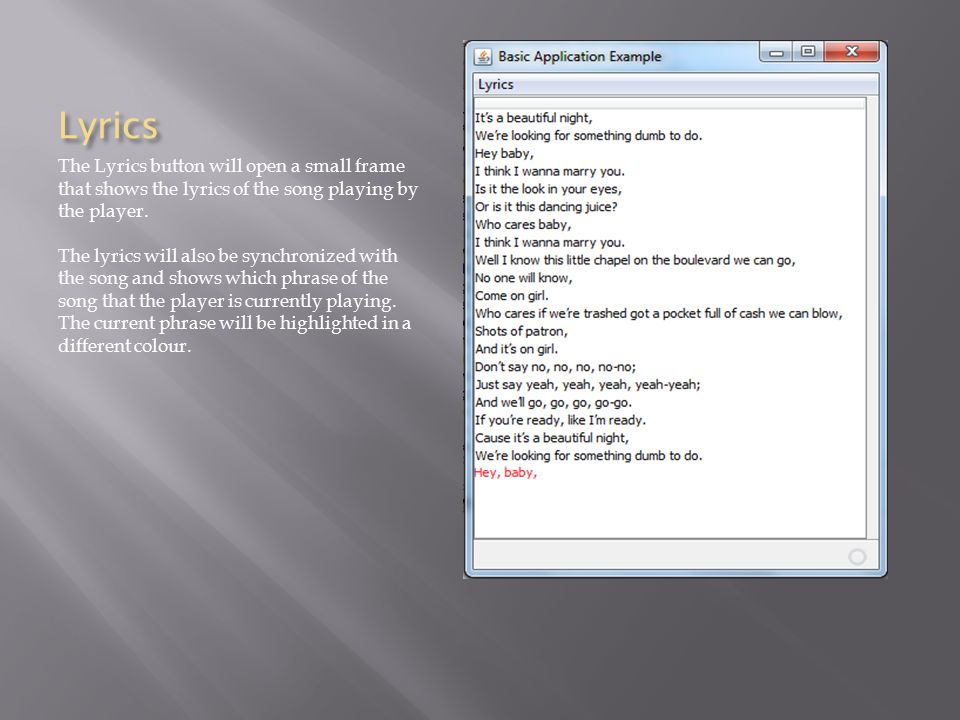Image resolution: width=960 pixels, height=720 pixels.
Task: Click the line "Shots of patron,"
Action: tap(522, 331)
